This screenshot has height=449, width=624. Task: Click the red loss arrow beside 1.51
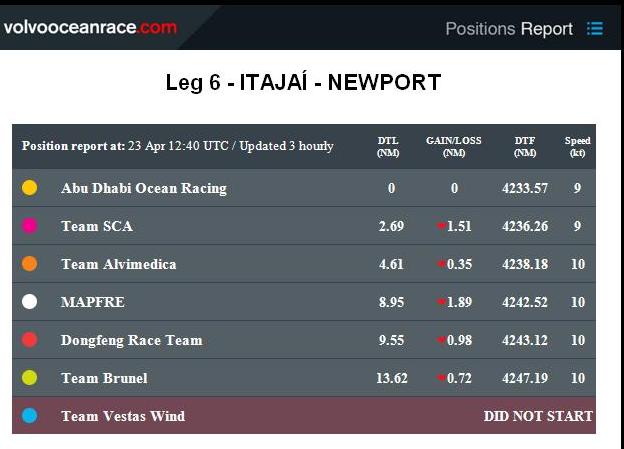click(441, 226)
